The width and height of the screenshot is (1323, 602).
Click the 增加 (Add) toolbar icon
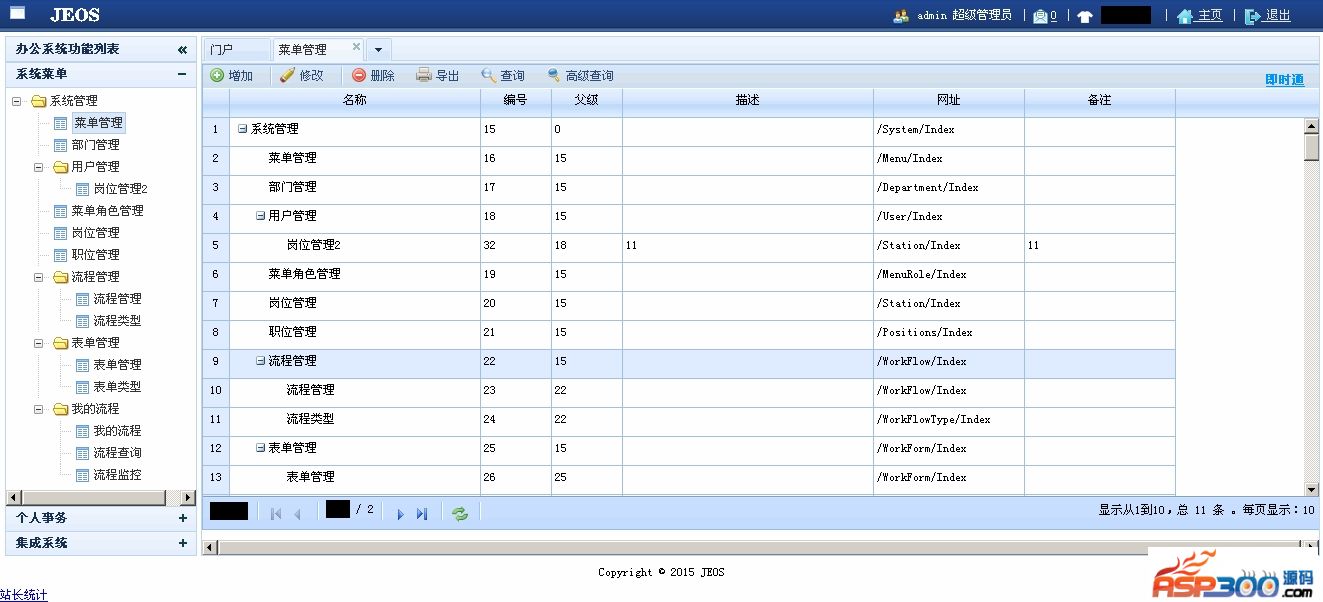pos(218,76)
